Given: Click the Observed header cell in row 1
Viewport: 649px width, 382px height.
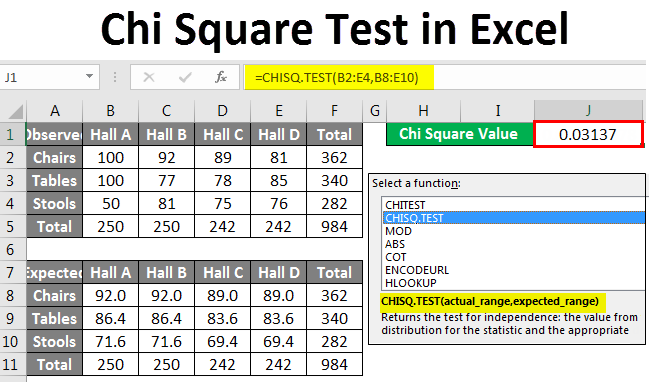Looking at the screenshot, I should tap(55, 135).
